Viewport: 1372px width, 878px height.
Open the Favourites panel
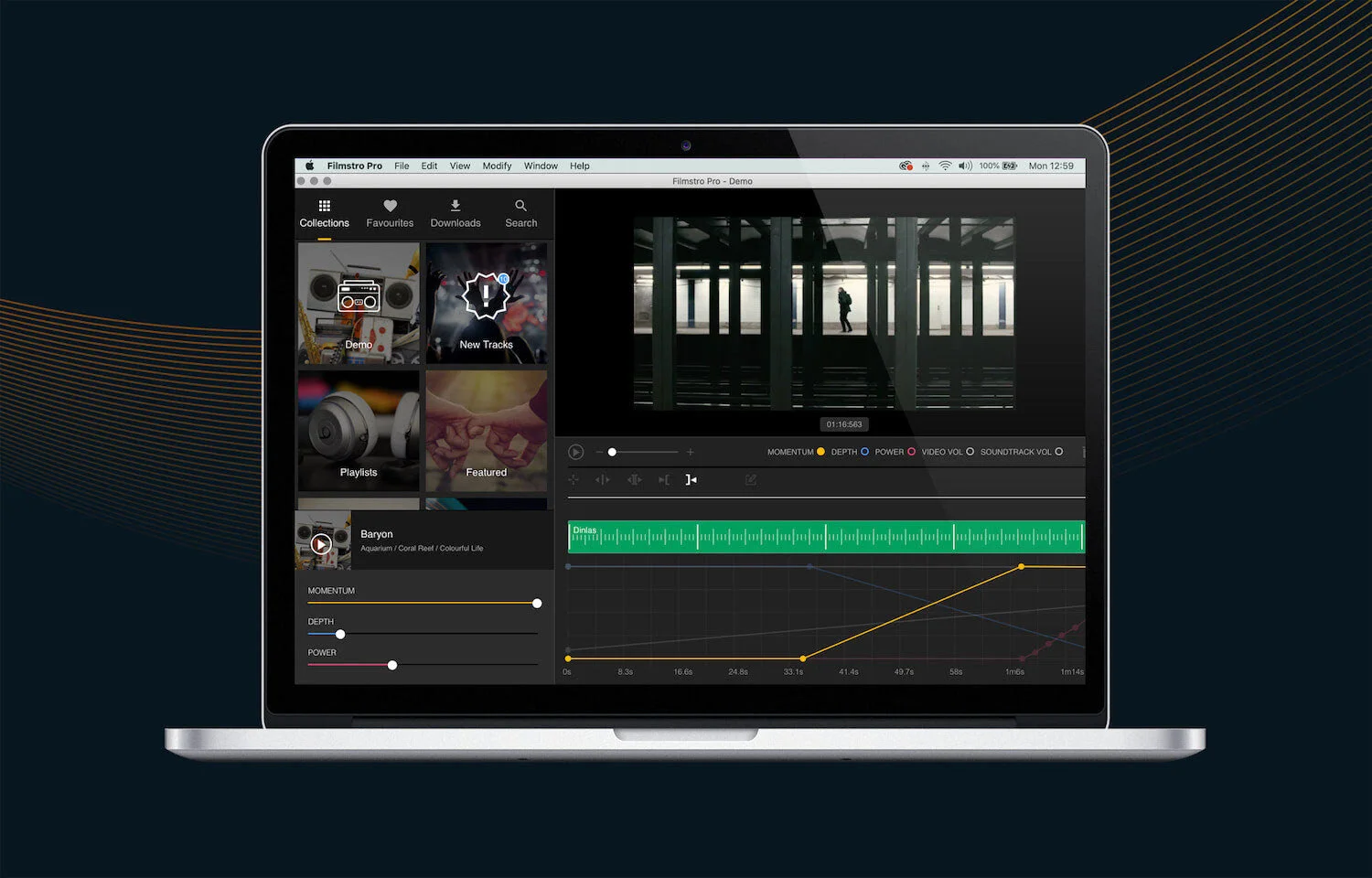[390, 213]
